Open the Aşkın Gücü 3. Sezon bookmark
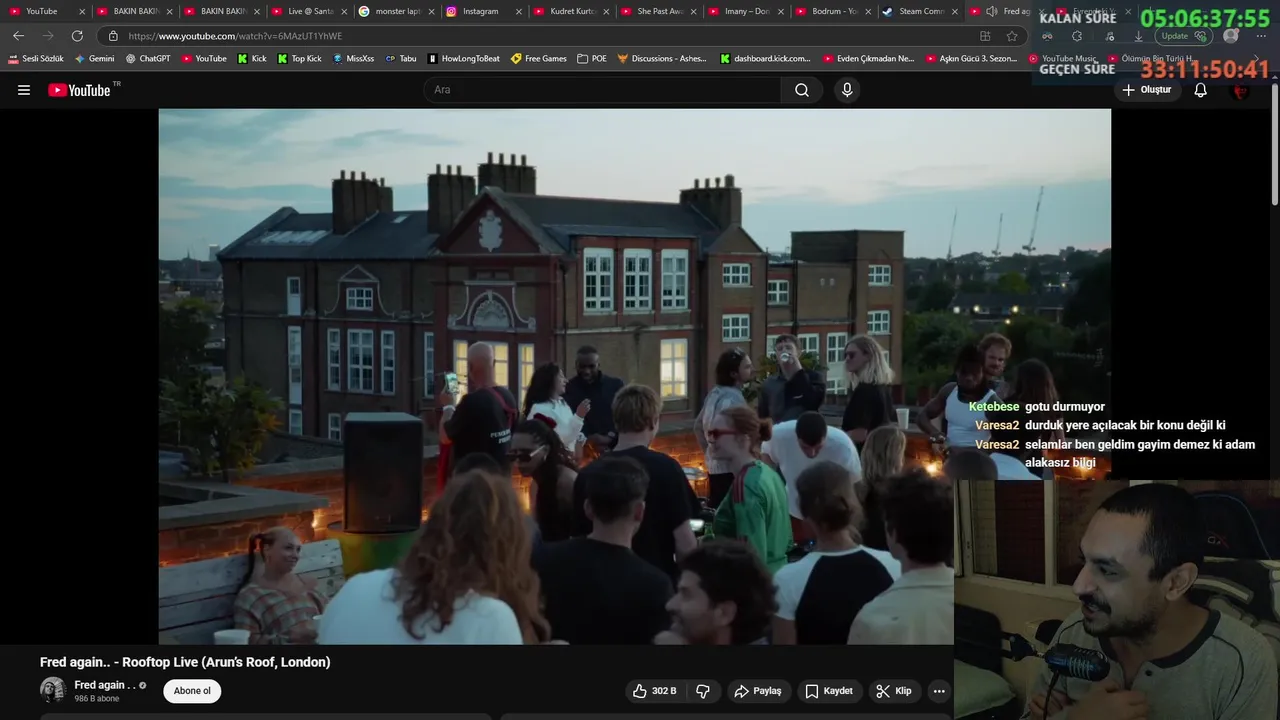 pyautogui.click(x=971, y=59)
